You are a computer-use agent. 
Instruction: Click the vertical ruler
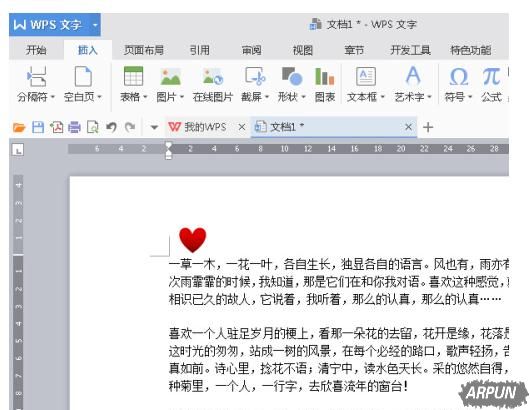click(x=18, y=292)
